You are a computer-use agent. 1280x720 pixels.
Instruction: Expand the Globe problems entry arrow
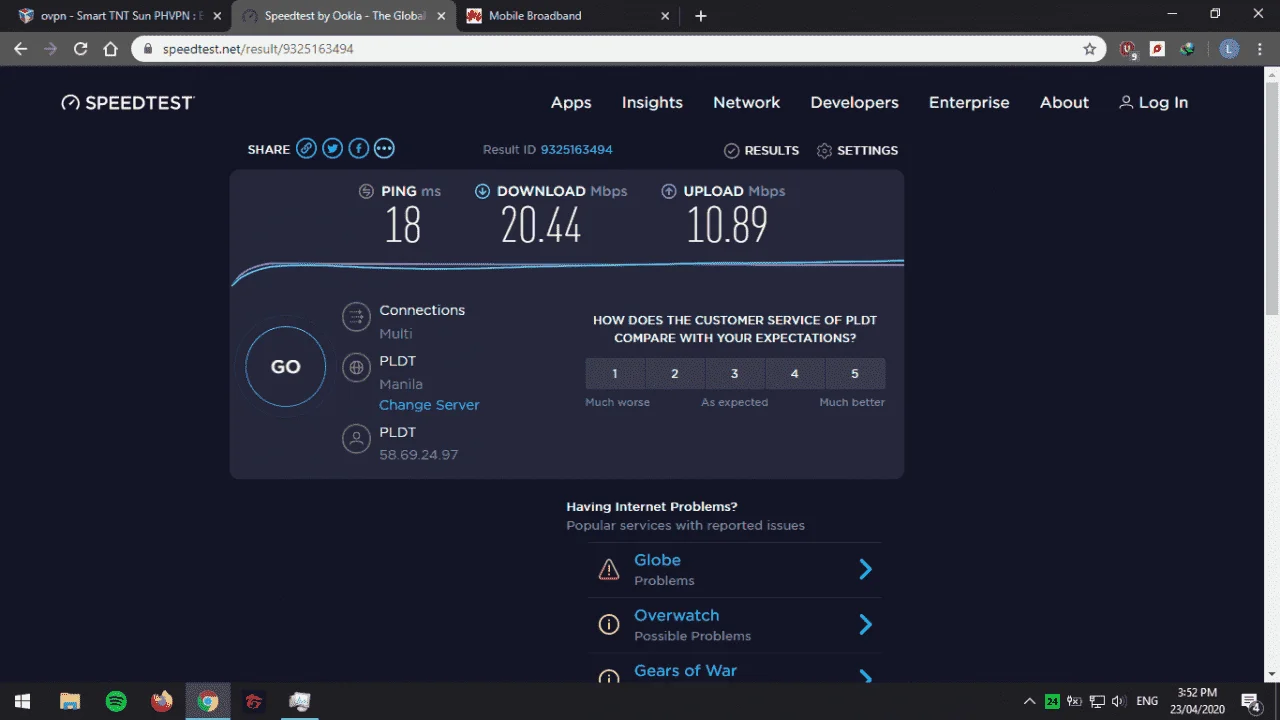pos(866,570)
